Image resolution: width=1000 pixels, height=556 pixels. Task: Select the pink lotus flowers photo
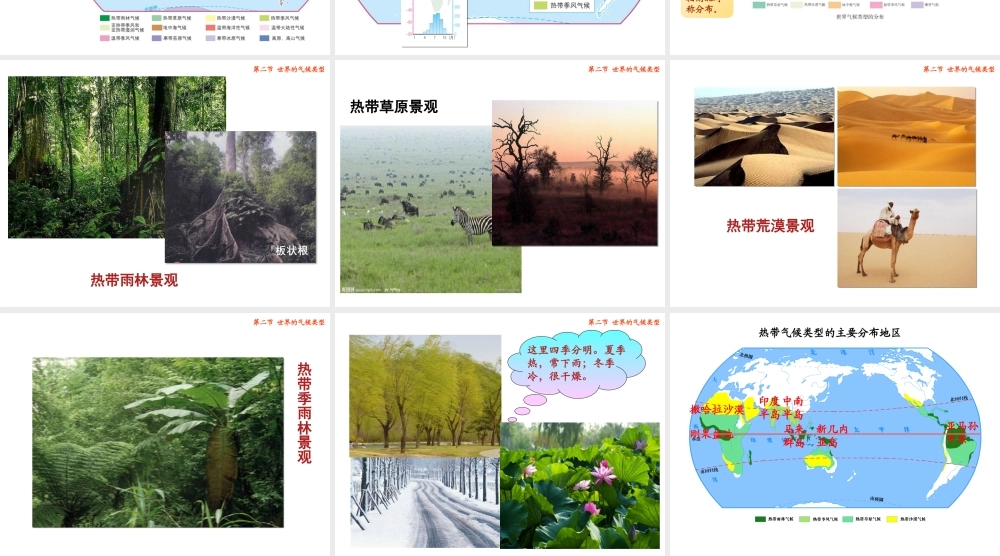(x=580, y=485)
